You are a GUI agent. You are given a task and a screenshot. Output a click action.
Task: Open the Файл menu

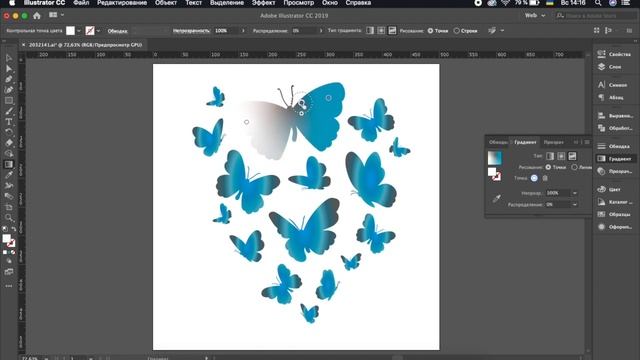tap(81, 3)
